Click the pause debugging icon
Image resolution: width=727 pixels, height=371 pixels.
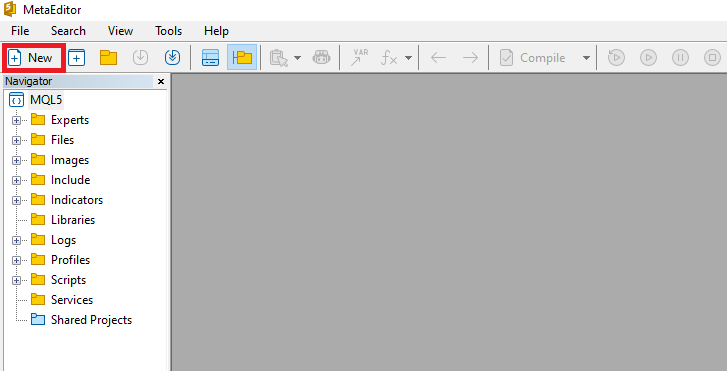(680, 58)
